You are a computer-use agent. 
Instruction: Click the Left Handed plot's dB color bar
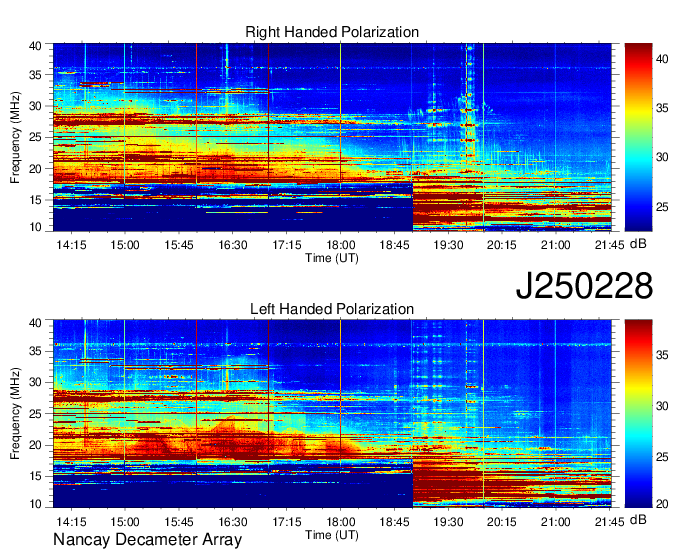(x=638, y=414)
